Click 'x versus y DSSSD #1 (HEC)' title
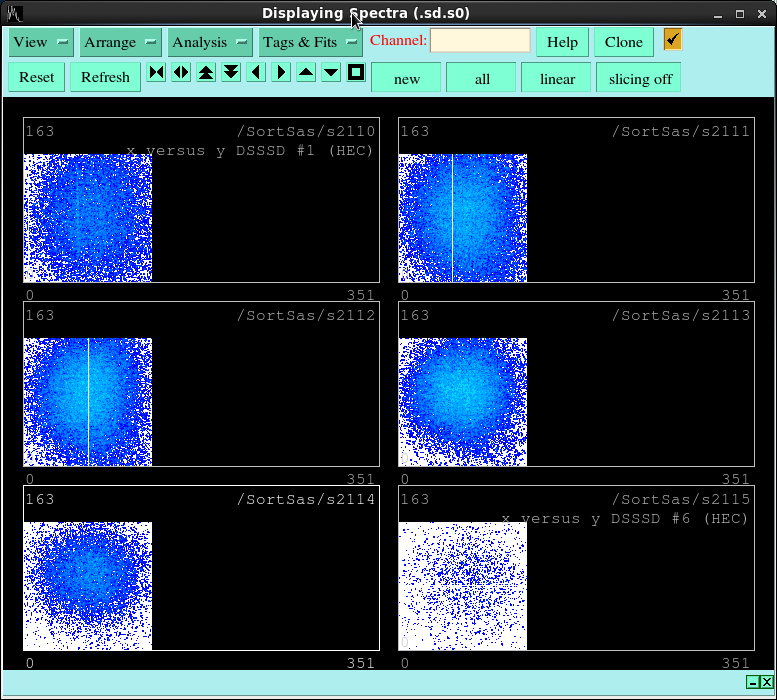777x700 pixels. [250, 151]
